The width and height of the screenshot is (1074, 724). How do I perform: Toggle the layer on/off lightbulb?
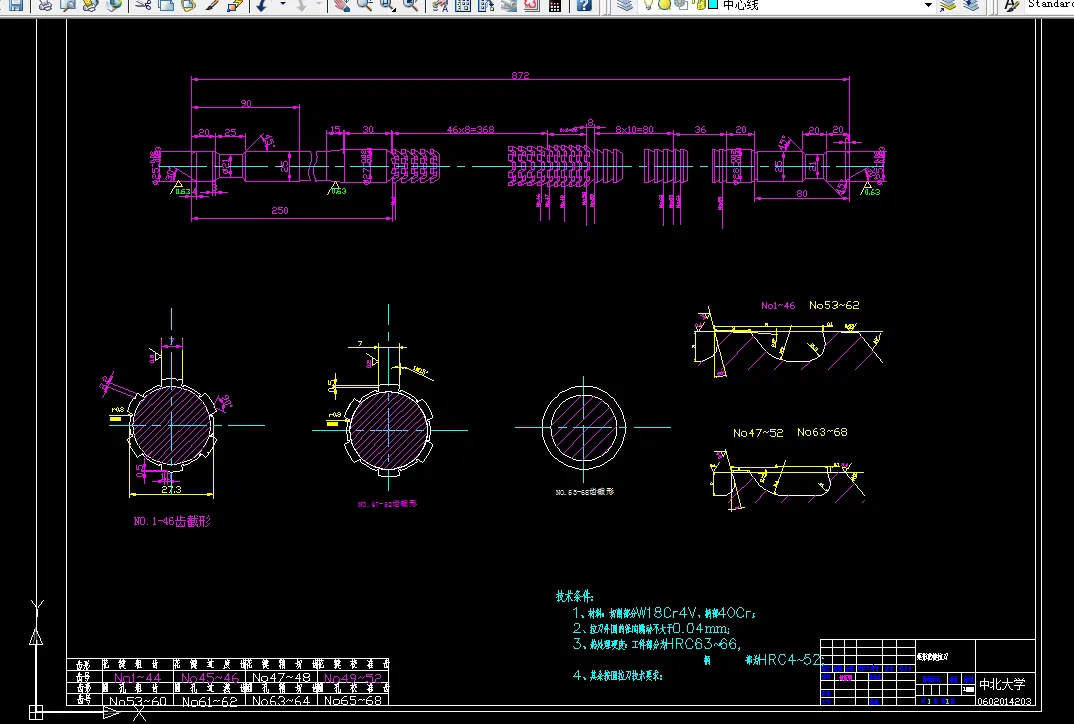point(649,4)
